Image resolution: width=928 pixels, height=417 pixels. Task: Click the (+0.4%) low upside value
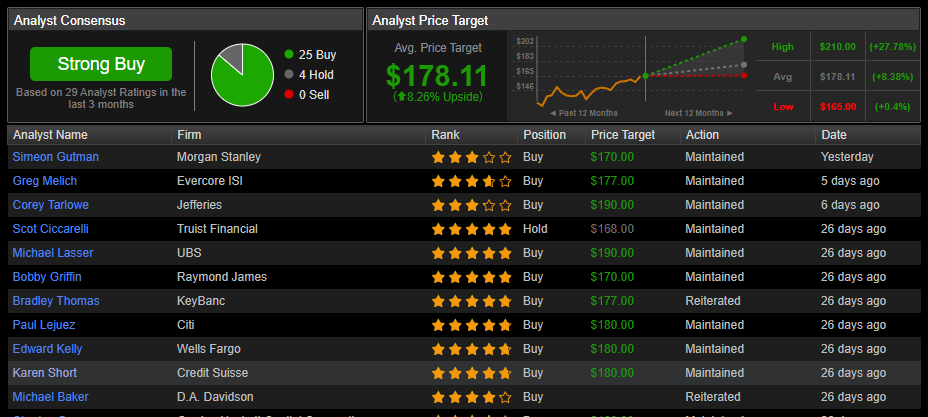(x=892, y=106)
